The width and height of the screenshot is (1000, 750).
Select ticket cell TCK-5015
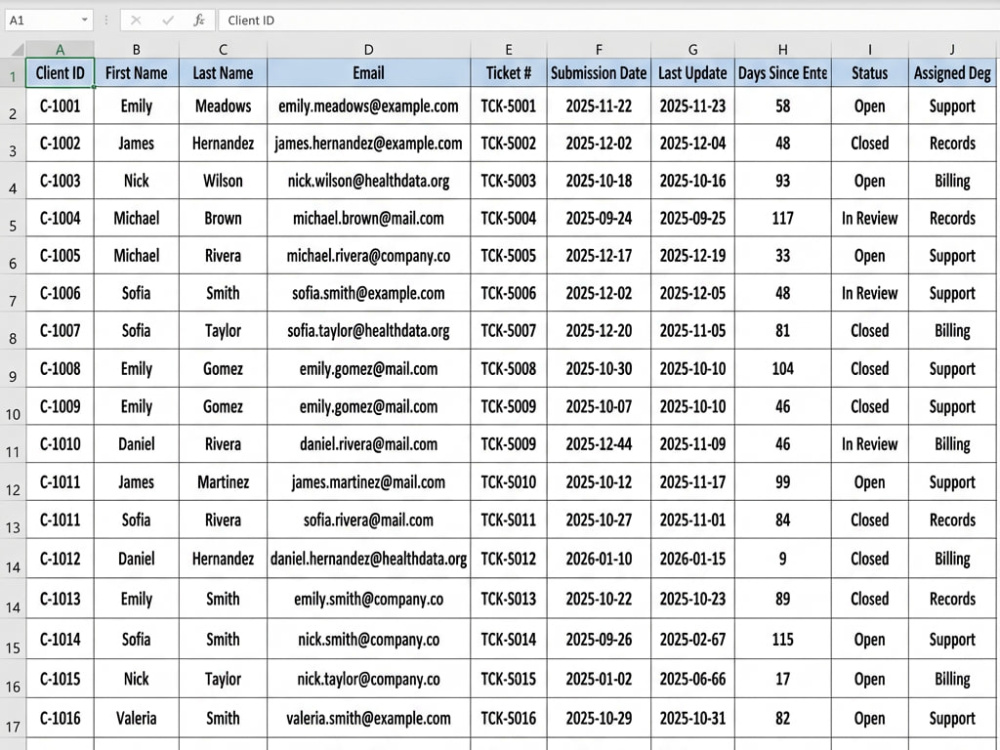pyautogui.click(x=508, y=679)
